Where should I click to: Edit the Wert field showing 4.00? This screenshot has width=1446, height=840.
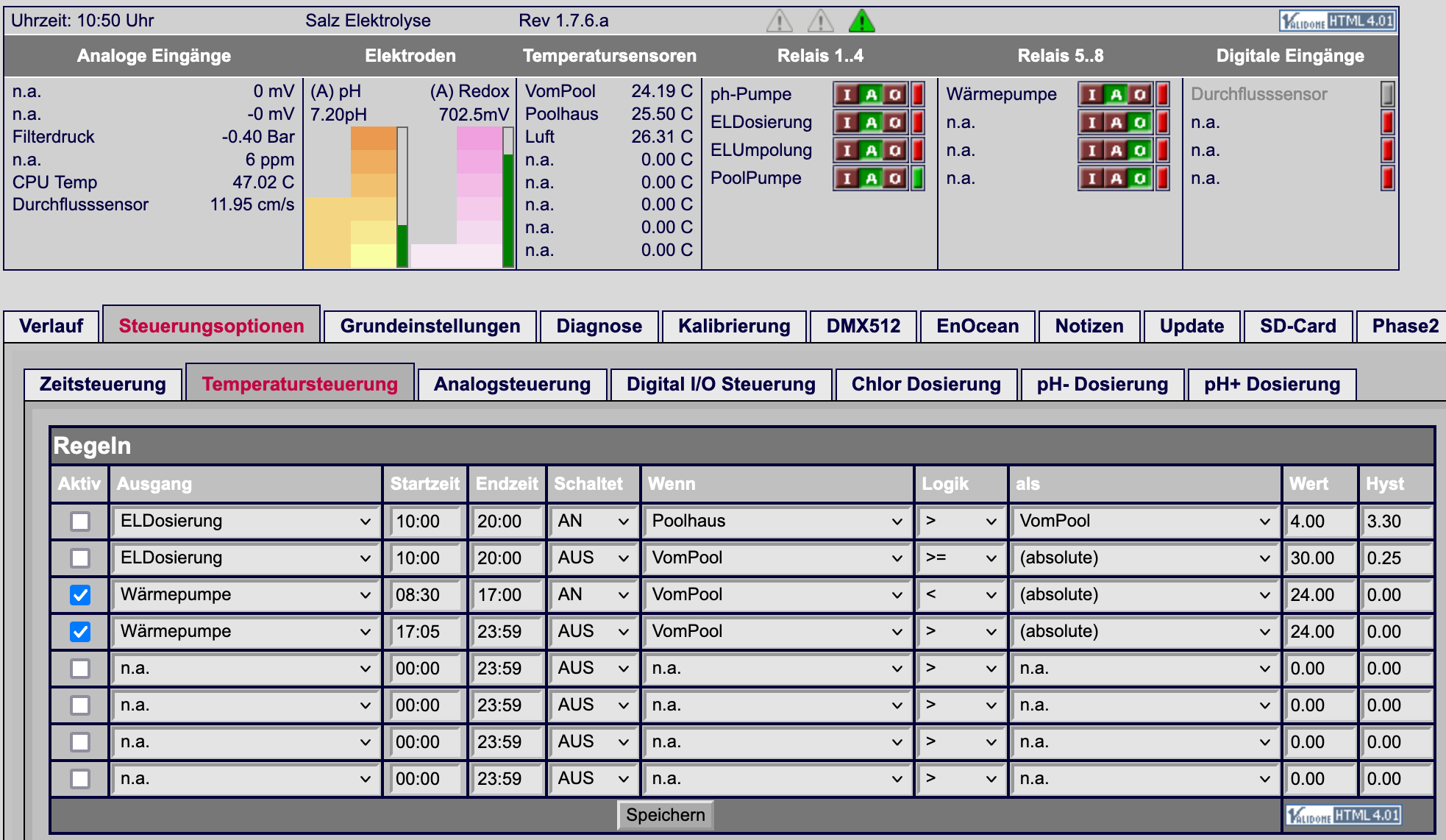1320,521
